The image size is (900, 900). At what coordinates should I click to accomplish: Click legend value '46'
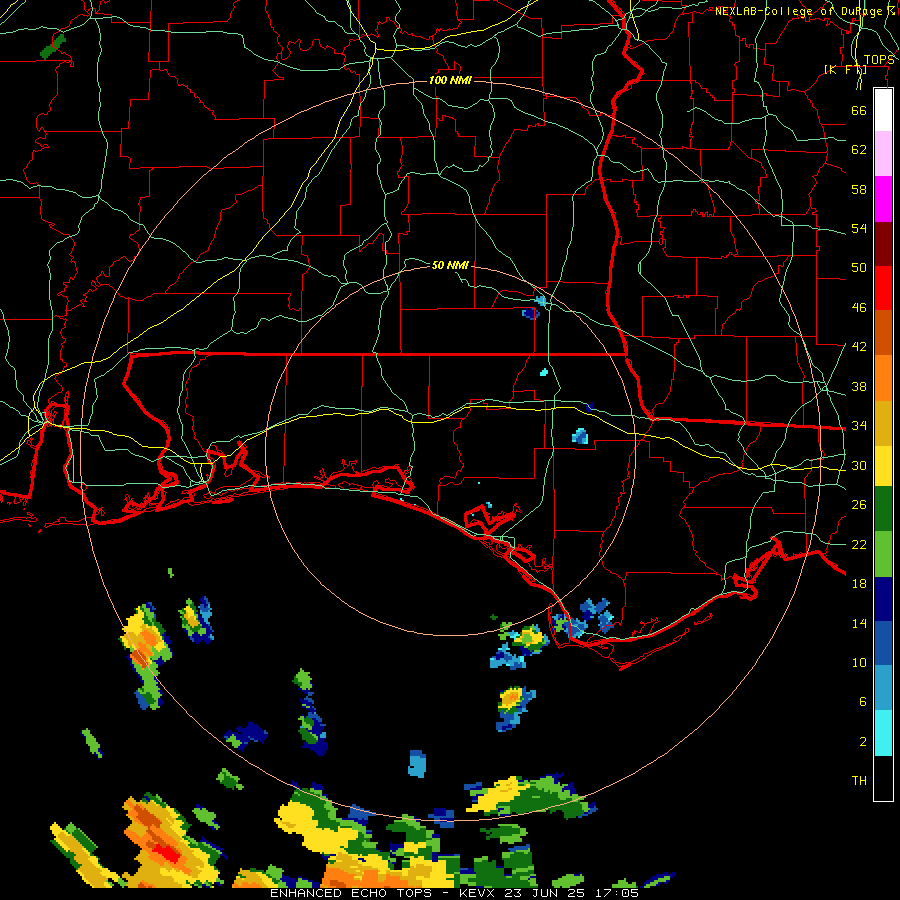tap(859, 308)
